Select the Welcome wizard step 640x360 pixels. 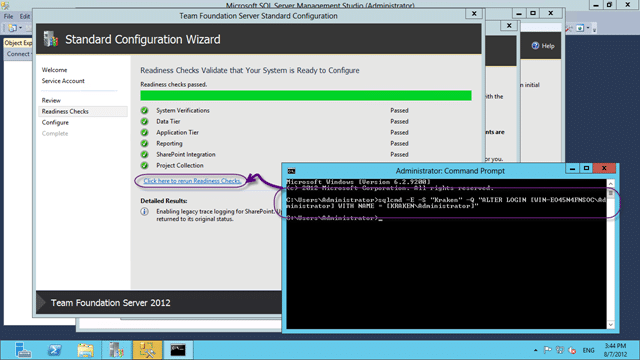point(54,70)
